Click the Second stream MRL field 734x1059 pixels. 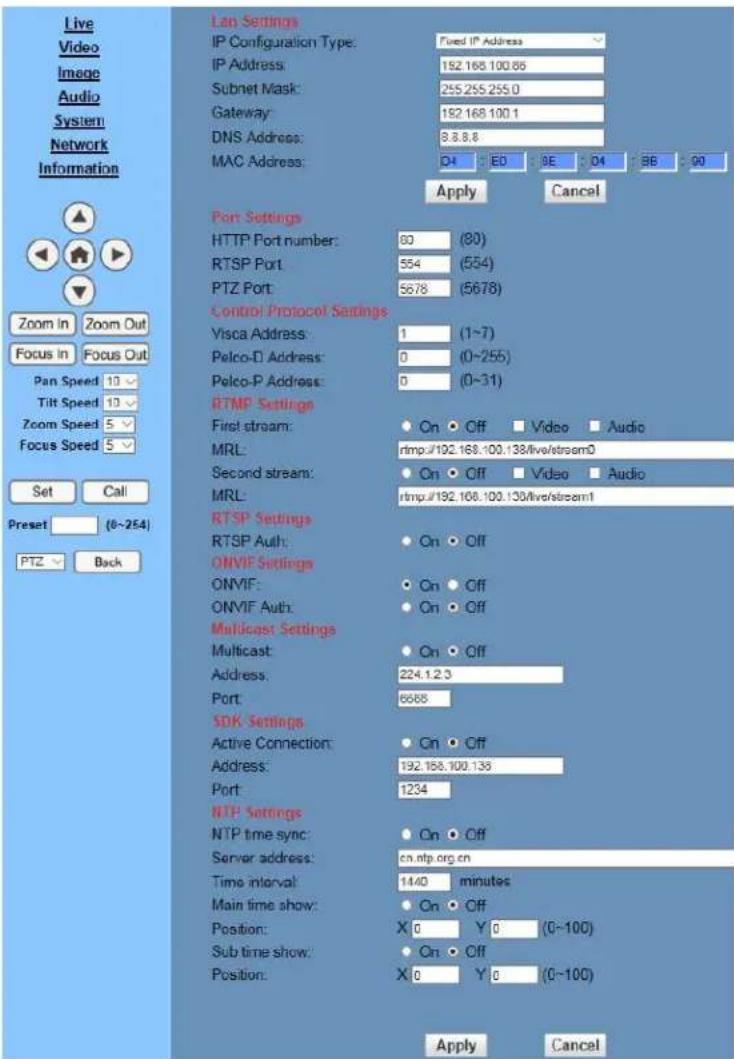[x=566, y=496]
